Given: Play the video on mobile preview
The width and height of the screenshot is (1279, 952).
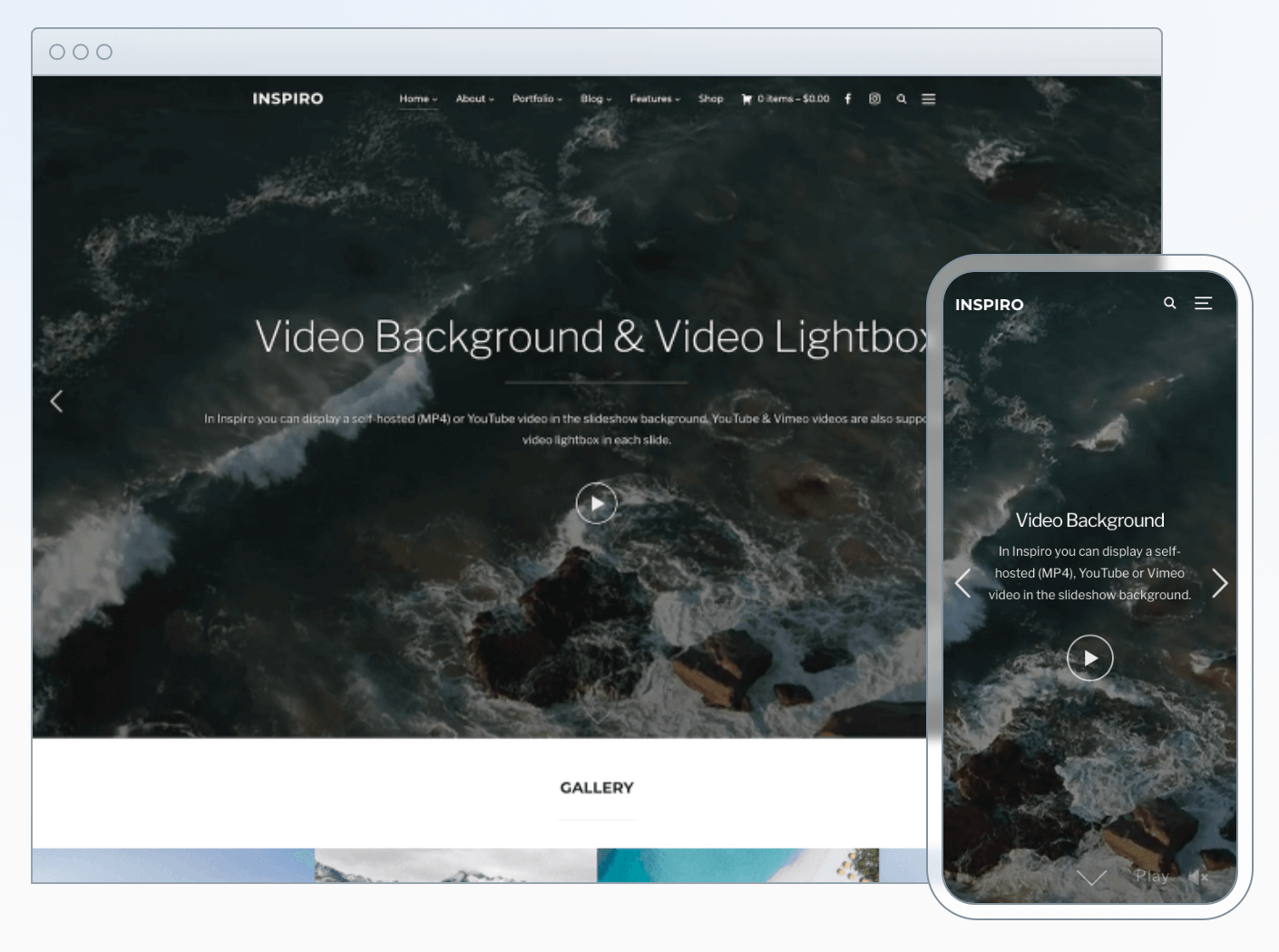Looking at the screenshot, I should pos(1090,658).
